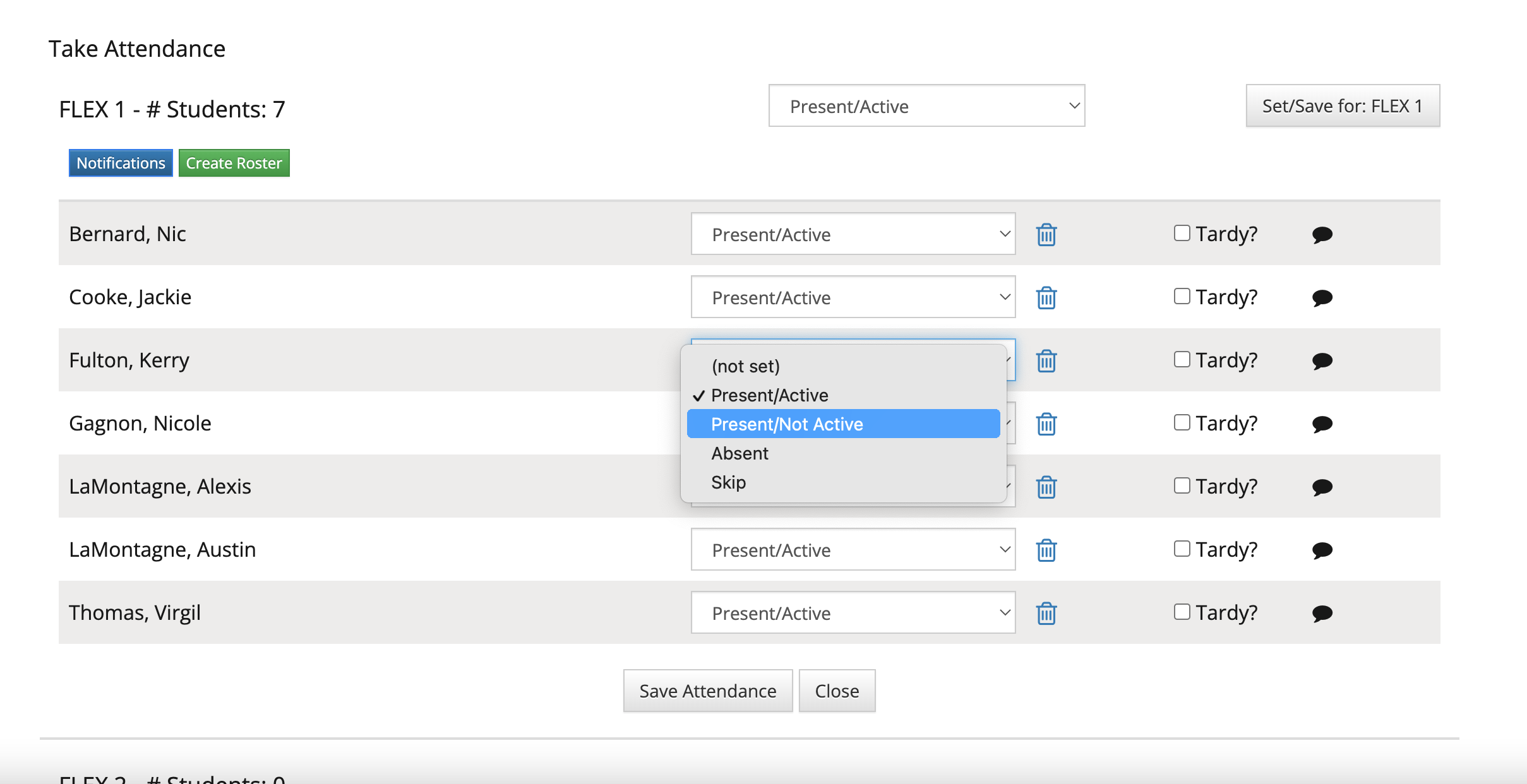1527x784 pixels.
Task: Click Set/Save for: FLEX 1
Action: coord(1342,105)
